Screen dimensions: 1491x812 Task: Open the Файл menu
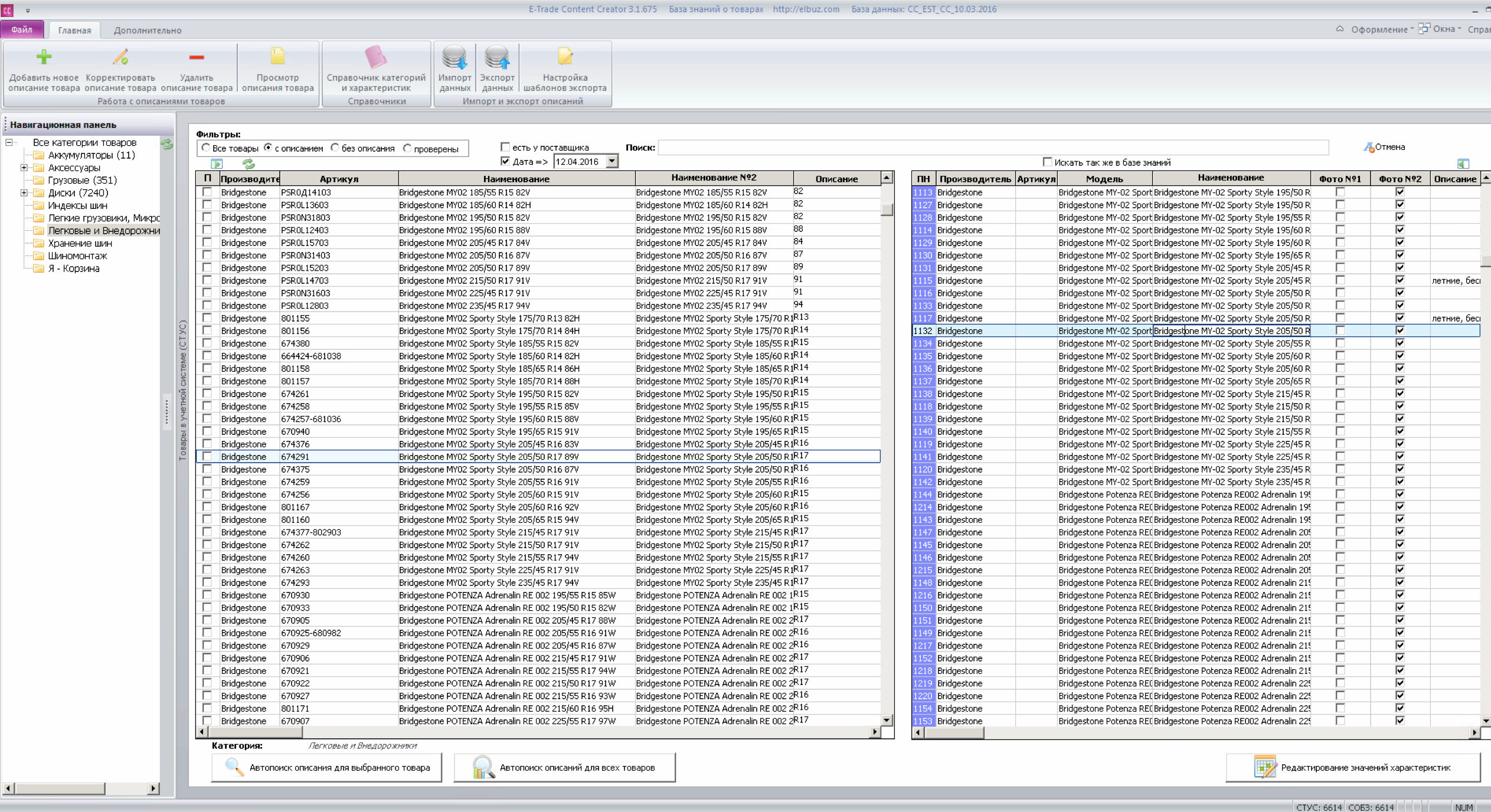coord(22,30)
